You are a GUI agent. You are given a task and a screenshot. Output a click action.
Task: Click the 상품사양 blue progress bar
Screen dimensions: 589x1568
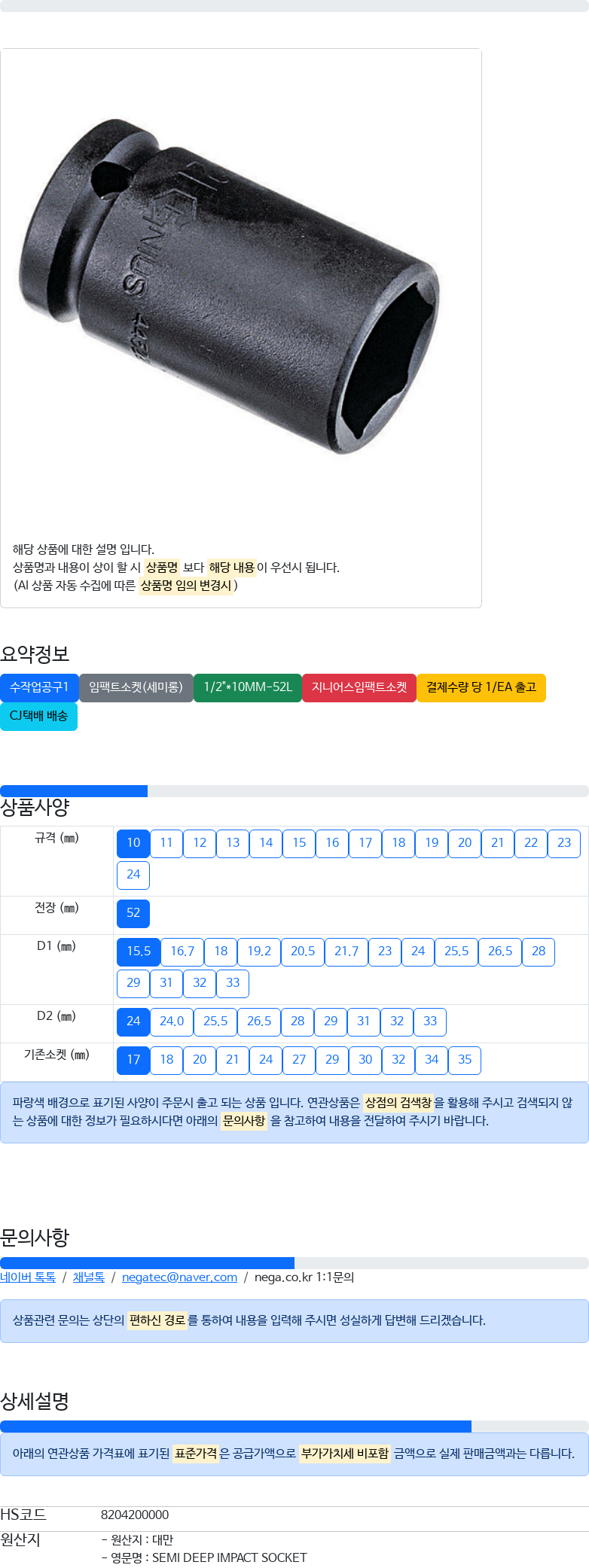pos(74,791)
